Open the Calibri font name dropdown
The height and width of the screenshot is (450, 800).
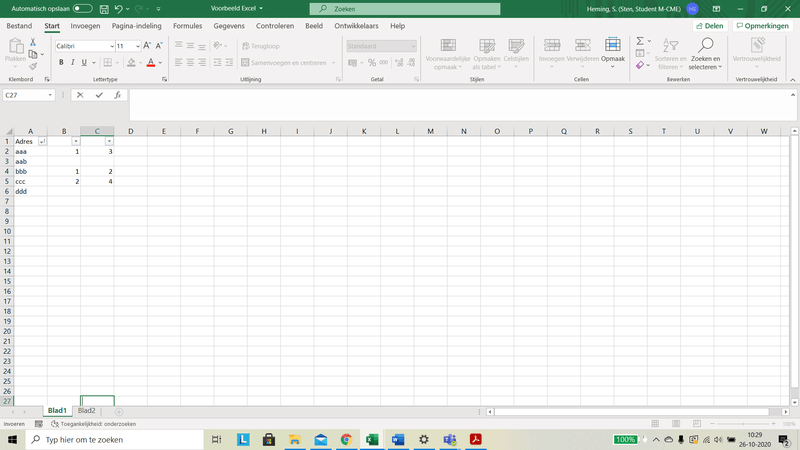pyautogui.click(x=112, y=46)
